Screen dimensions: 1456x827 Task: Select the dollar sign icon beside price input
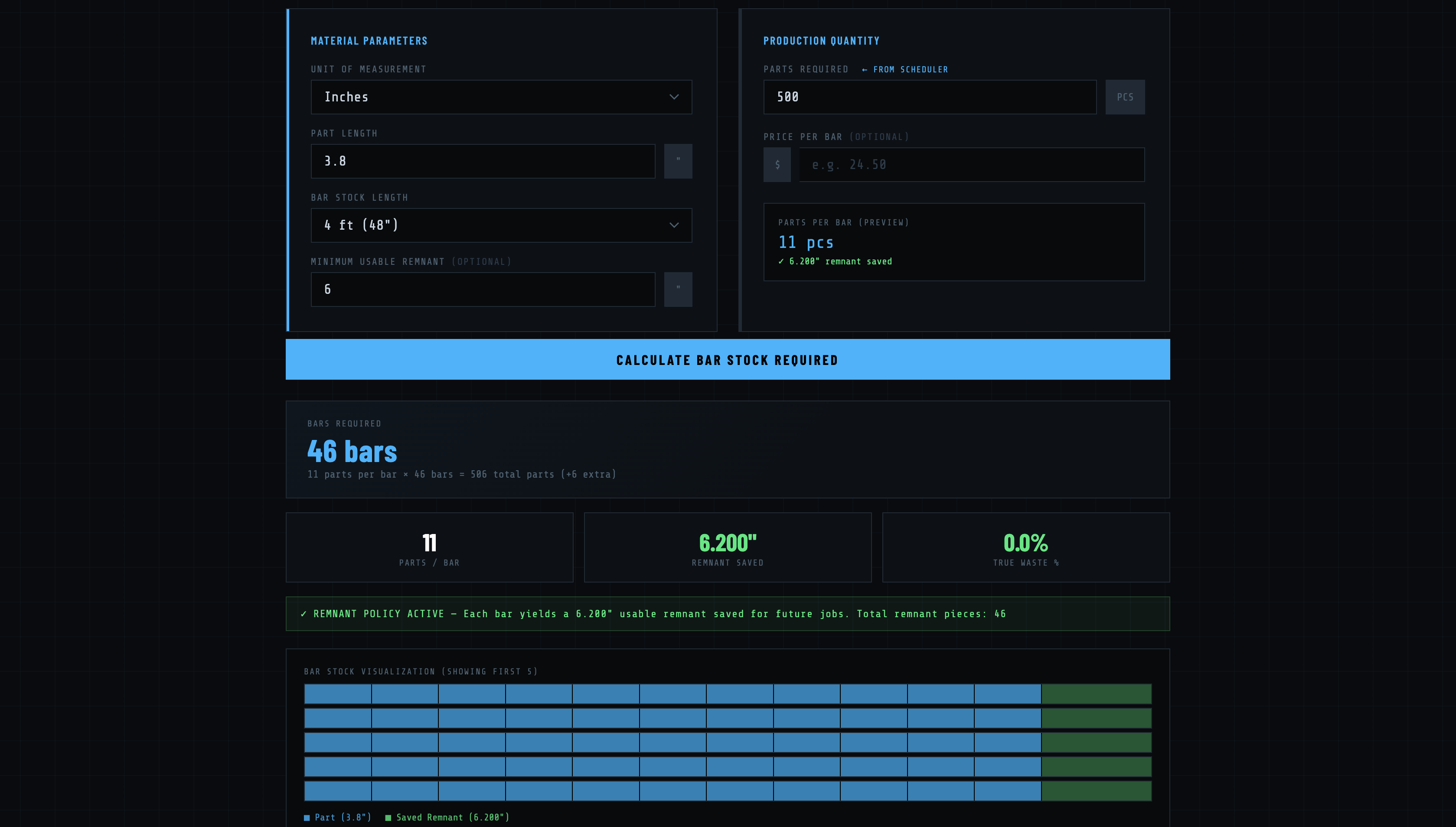click(777, 164)
